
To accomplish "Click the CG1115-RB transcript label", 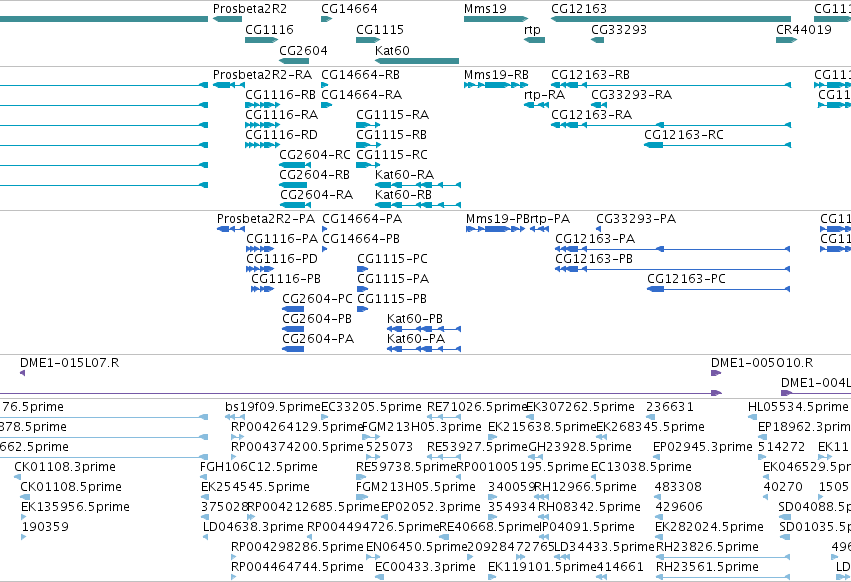I will pos(391,135).
